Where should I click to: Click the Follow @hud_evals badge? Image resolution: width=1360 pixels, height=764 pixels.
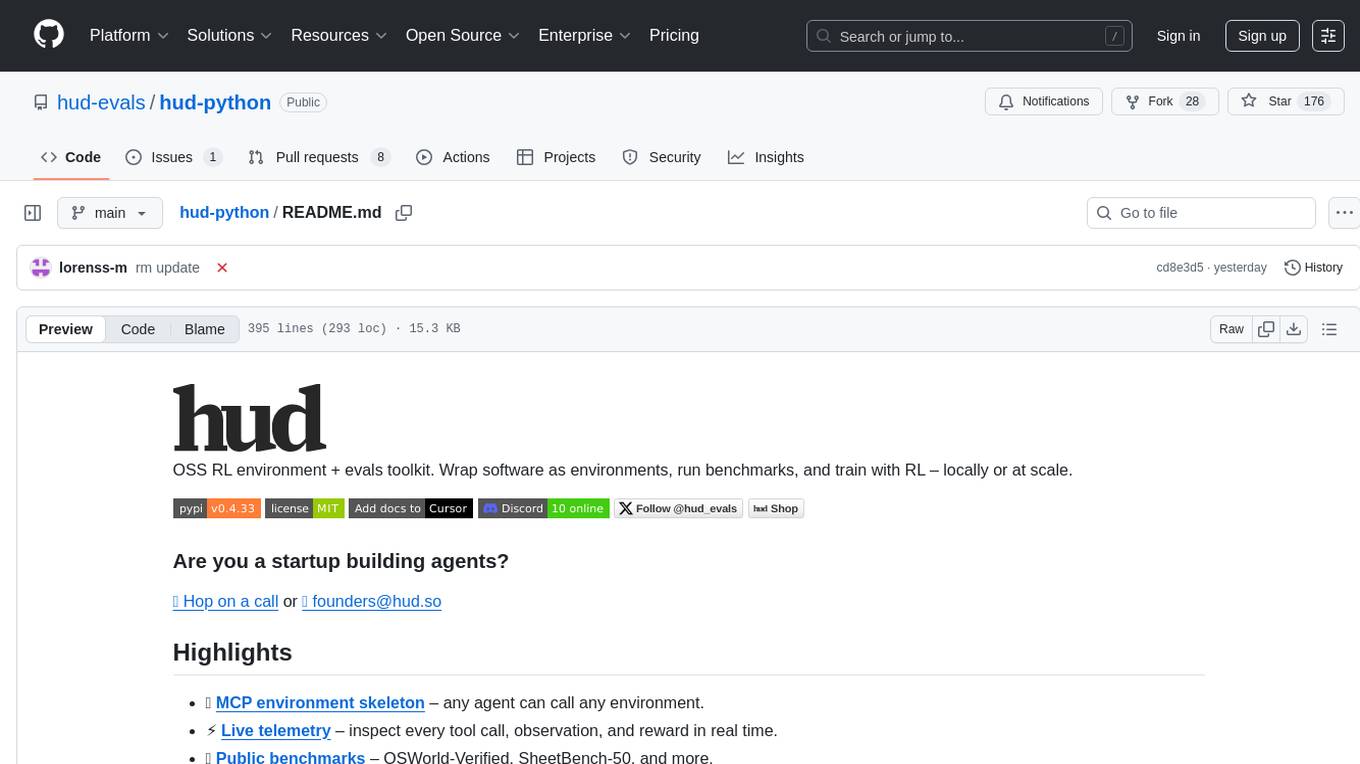(678, 508)
